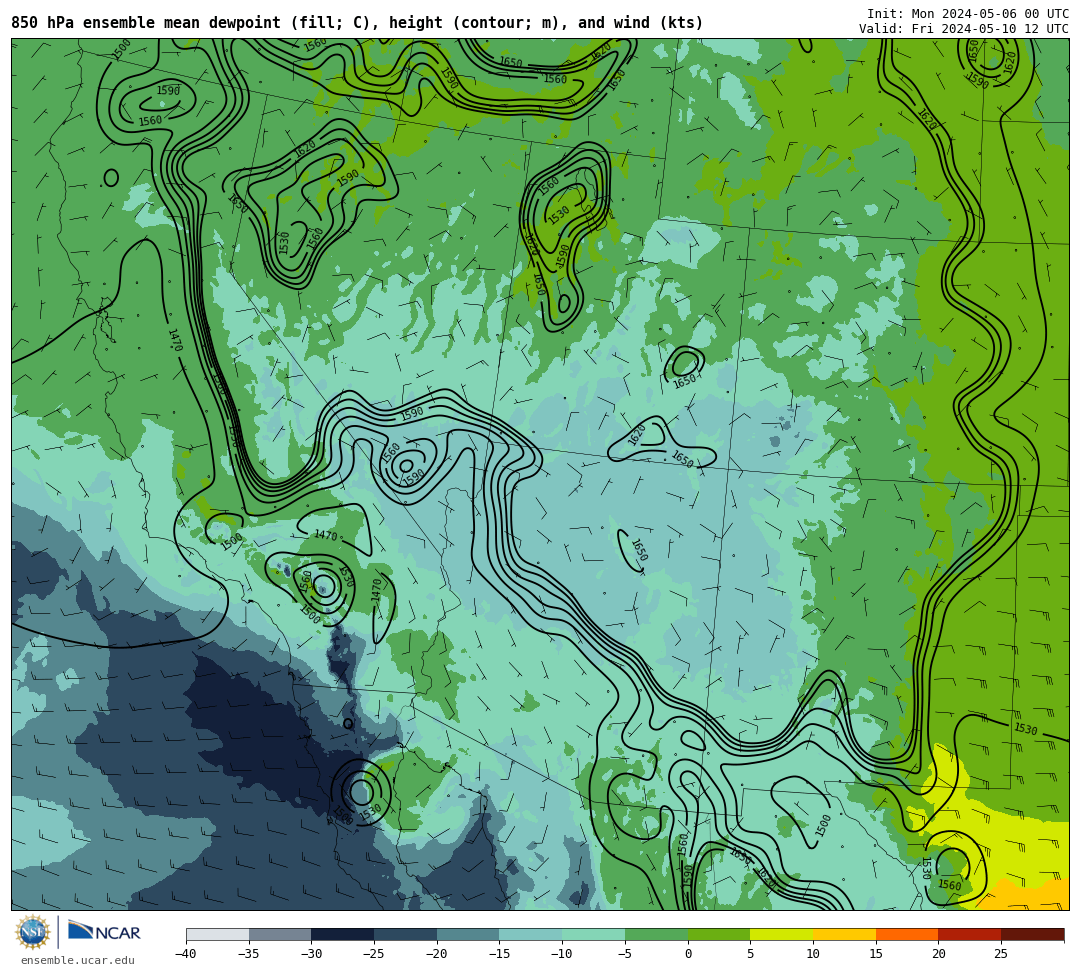Image resolution: width=1080 pixels, height=973 pixels.
Task: Click the 25 colorbar tick label
Action: click(x=1001, y=954)
